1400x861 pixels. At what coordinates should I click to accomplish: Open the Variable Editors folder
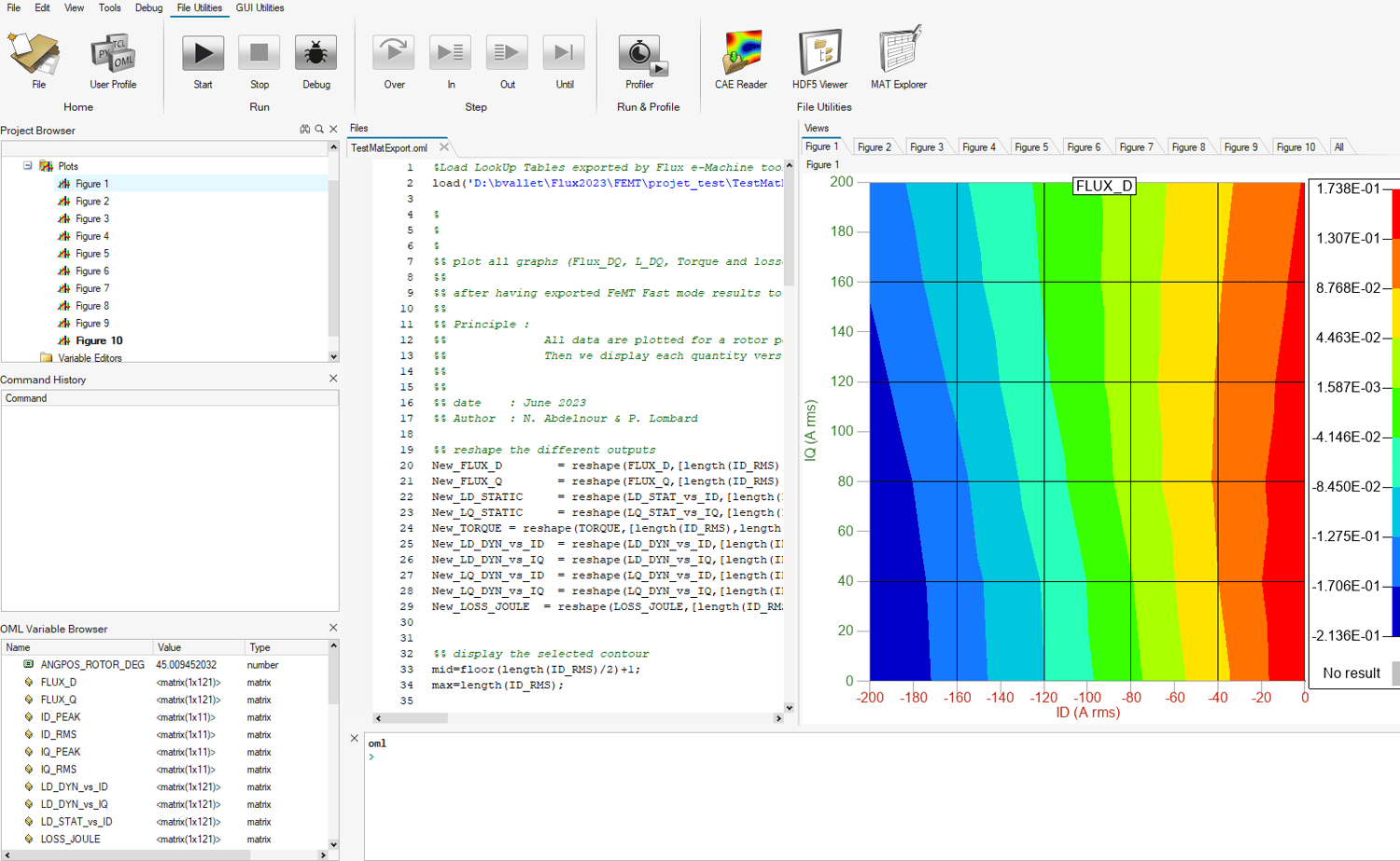click(x=90, y=358)
